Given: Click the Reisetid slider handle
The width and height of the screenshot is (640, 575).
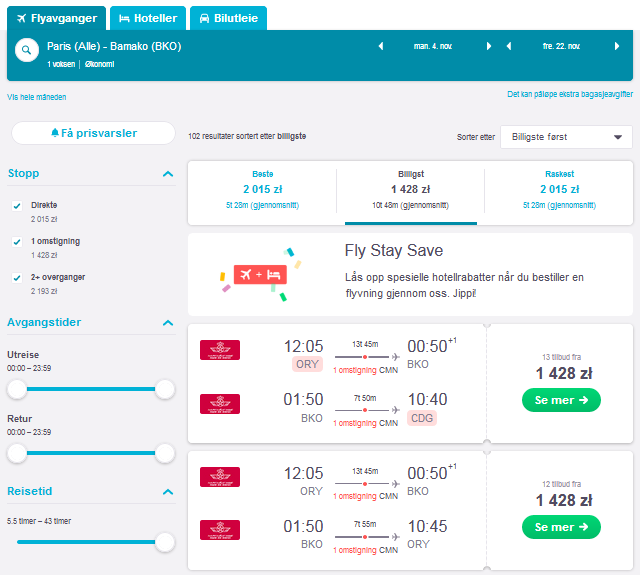Looking at the screenshot, I should point(165,542).
